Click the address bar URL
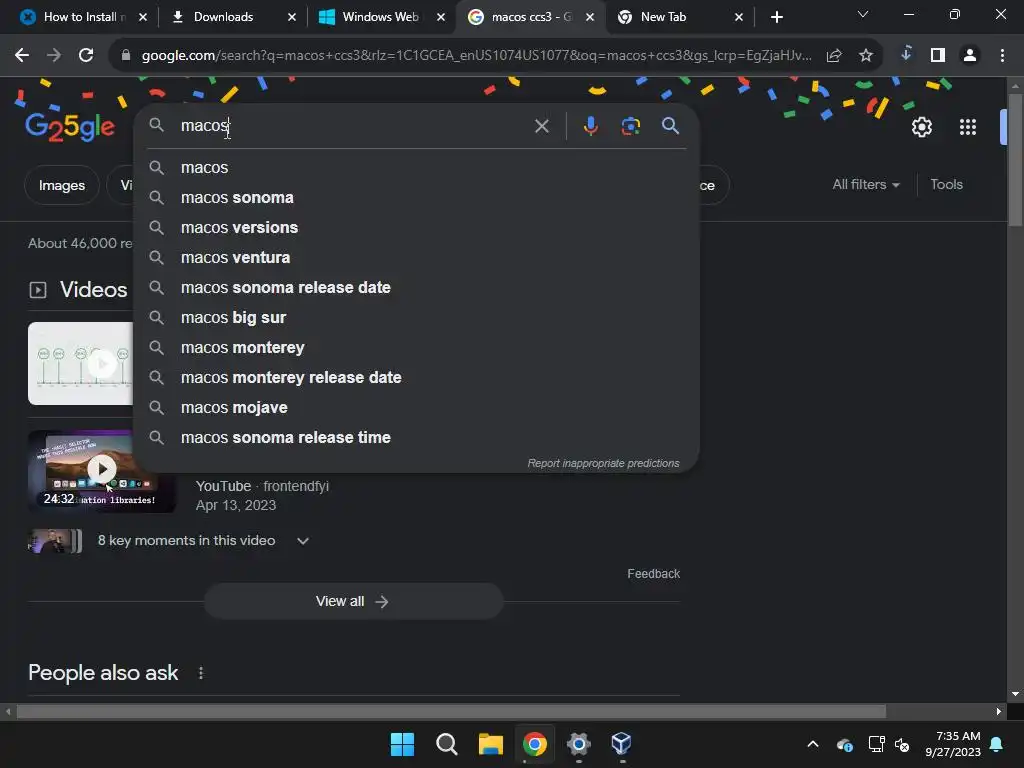The height and width of the screenshot is (768, 1024). [x=476, y=56]
